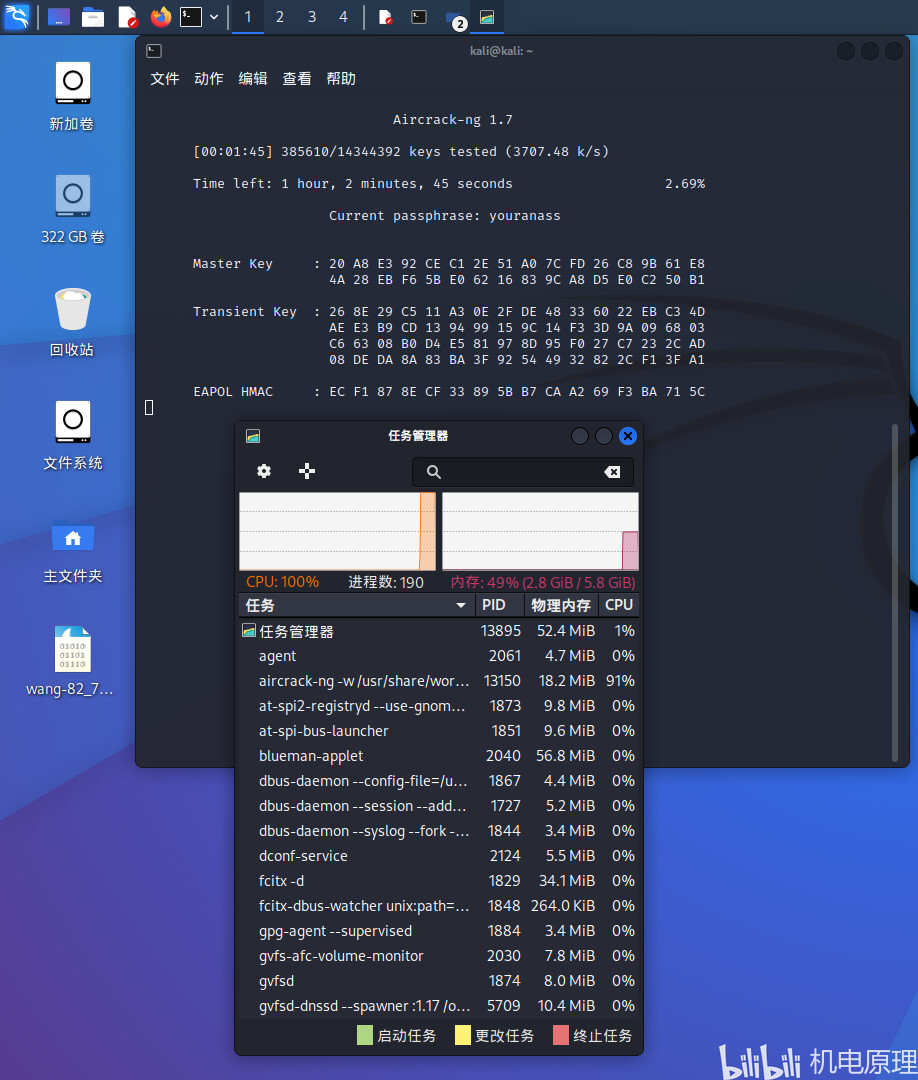918x1080 pixels.
Task: Click the CPU usage graph
Action: pyautogui.click(x=337, y=531)
